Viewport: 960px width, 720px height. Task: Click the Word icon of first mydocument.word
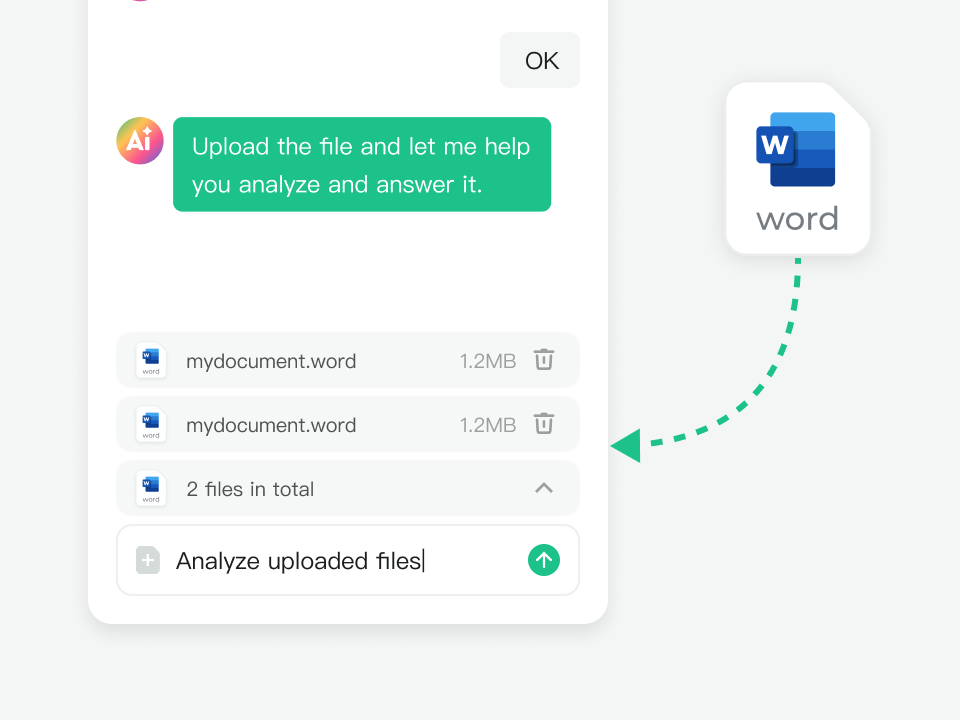coord(151,360)
